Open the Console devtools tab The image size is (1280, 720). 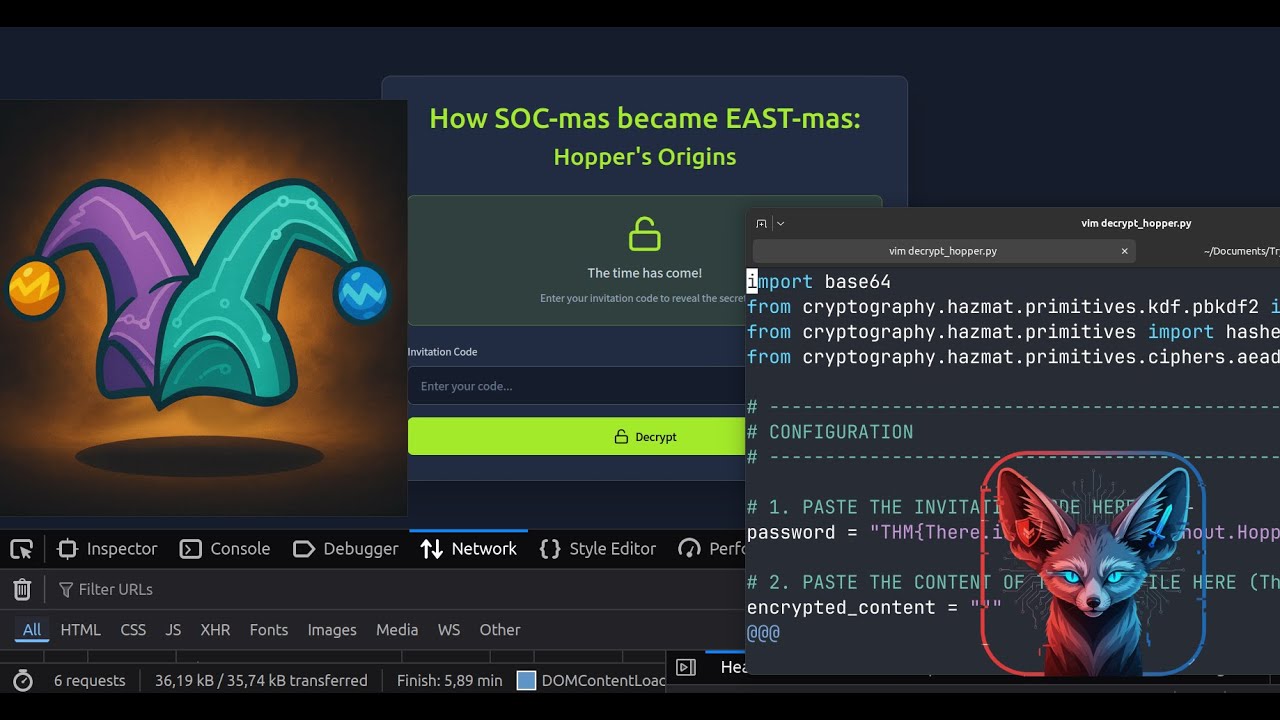tap(225, 549)
